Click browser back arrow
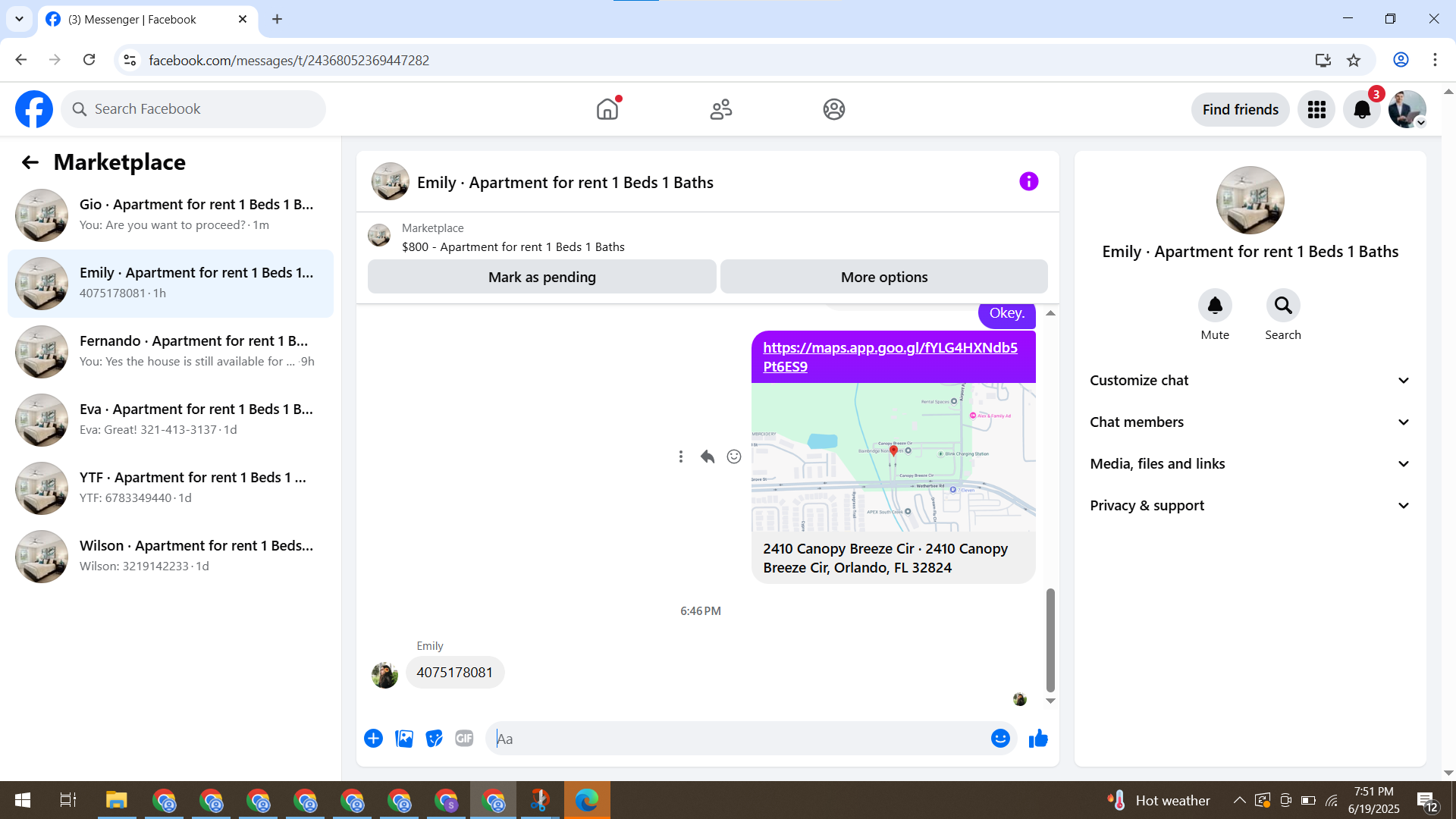 point(21,60)
